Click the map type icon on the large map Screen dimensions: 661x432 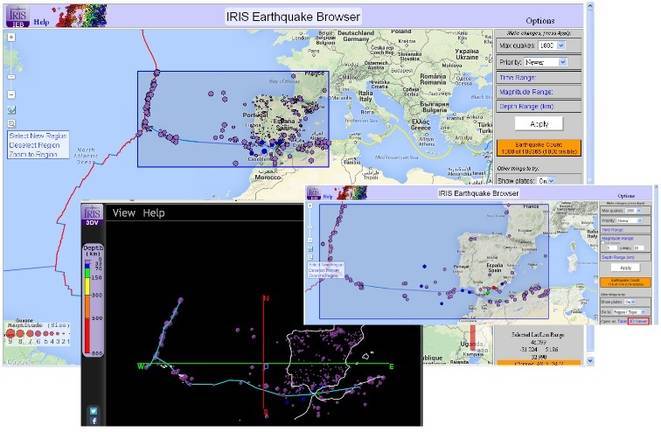click(x=12, y=110)
